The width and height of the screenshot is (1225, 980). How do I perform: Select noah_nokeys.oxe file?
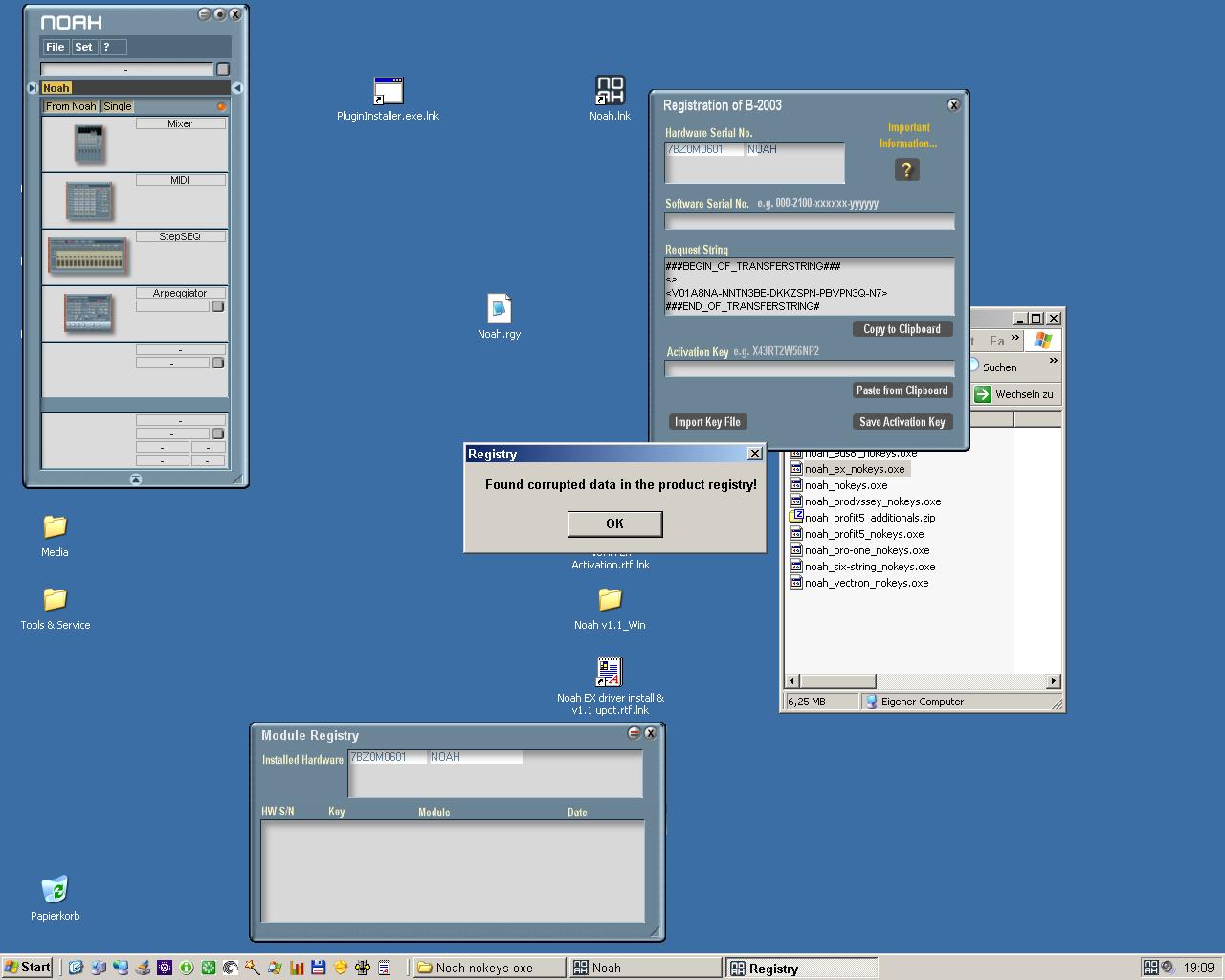[x=838, y=485]
